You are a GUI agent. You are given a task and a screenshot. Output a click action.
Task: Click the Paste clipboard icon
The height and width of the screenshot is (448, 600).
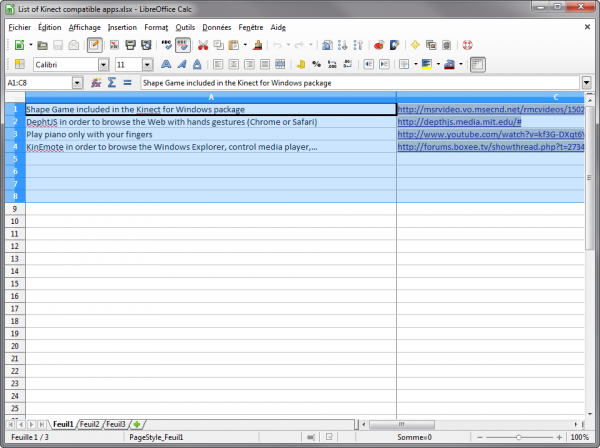[233, 45]
